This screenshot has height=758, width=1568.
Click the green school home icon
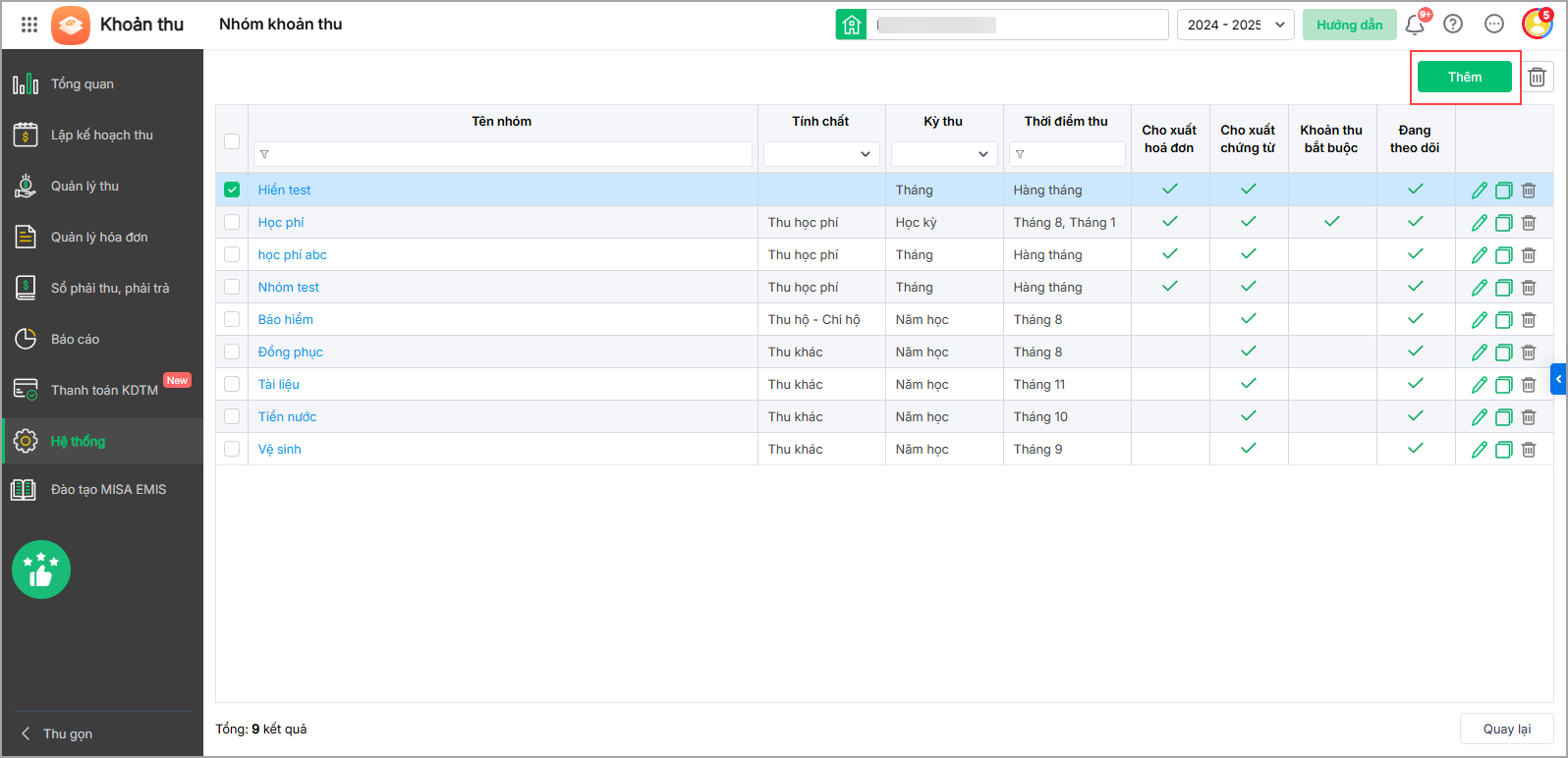[x=851, y=25]
